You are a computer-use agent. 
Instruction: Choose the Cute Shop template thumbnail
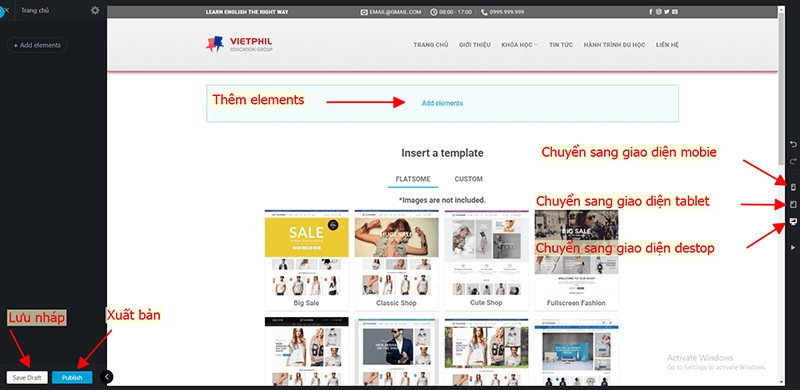point(486,259)
